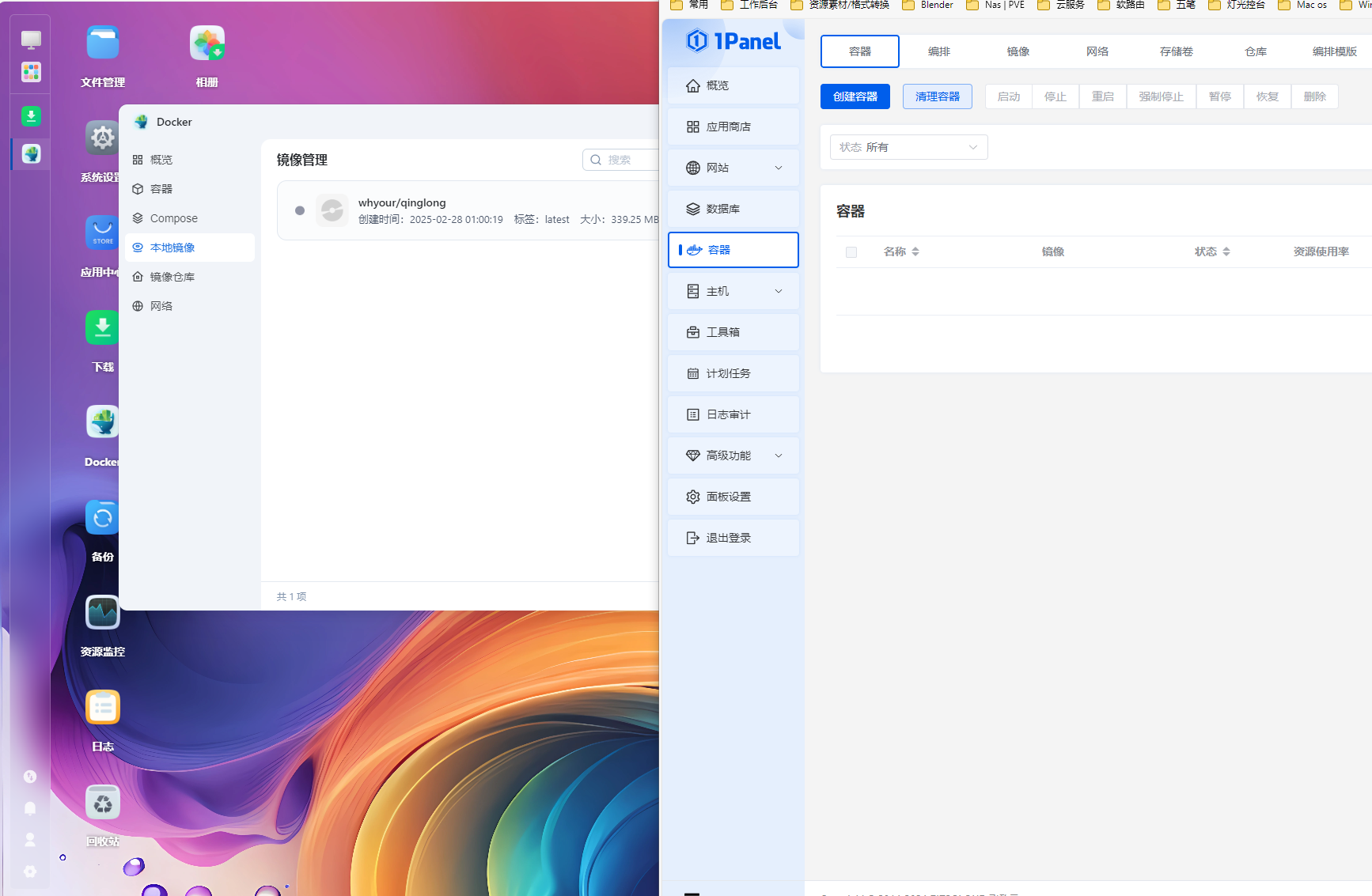1372x896 pixels.
Task: Open 面板设置 in 1Panel sidebar
Action: (x=733, y=497)
